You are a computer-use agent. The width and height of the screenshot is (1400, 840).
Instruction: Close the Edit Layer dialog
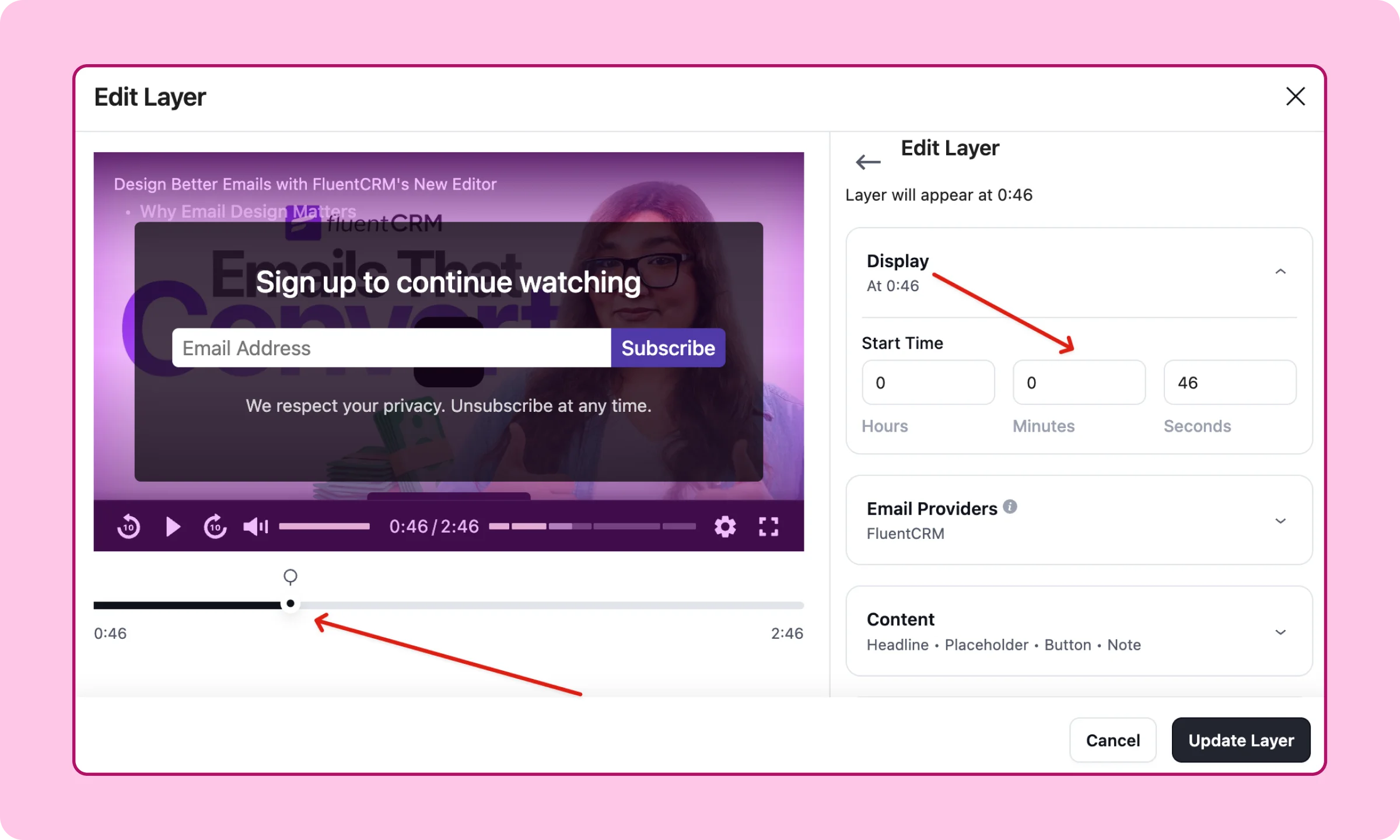(1295, 96)
